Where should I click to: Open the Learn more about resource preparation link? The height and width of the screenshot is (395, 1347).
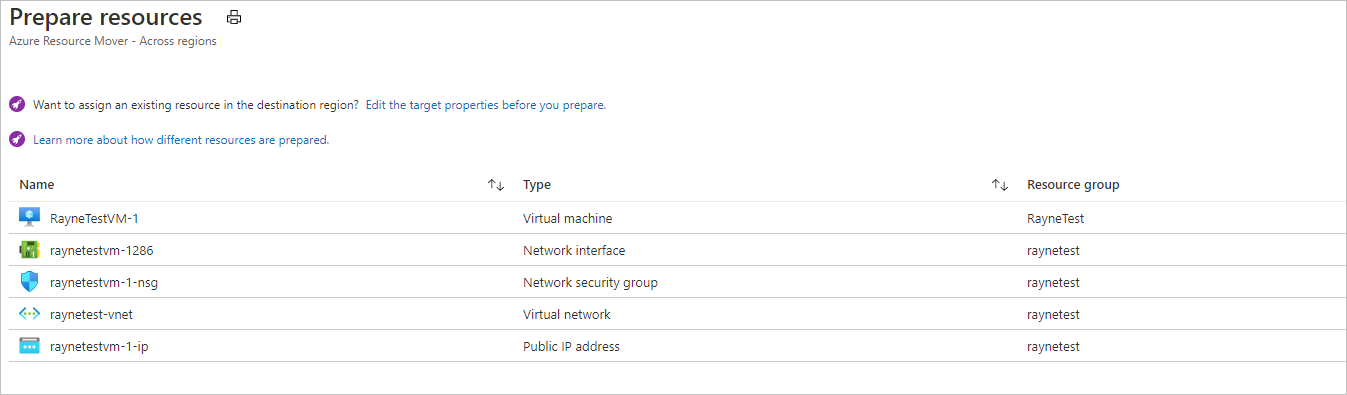(181, 140)
